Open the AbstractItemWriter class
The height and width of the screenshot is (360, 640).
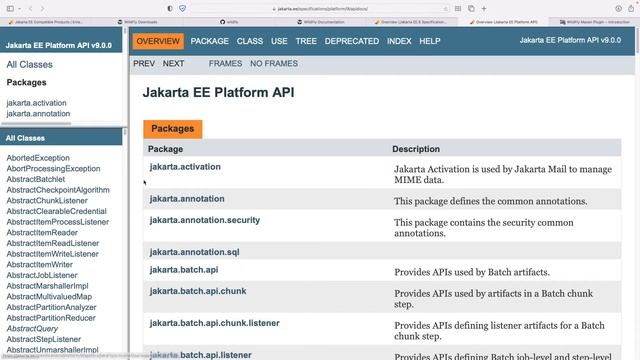click(40, 264)
